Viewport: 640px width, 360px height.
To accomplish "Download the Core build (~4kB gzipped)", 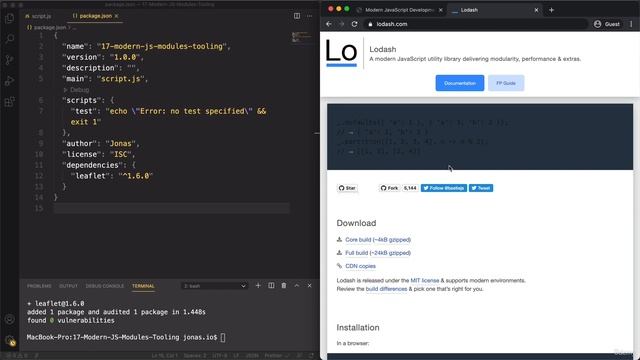I will 378,240.
